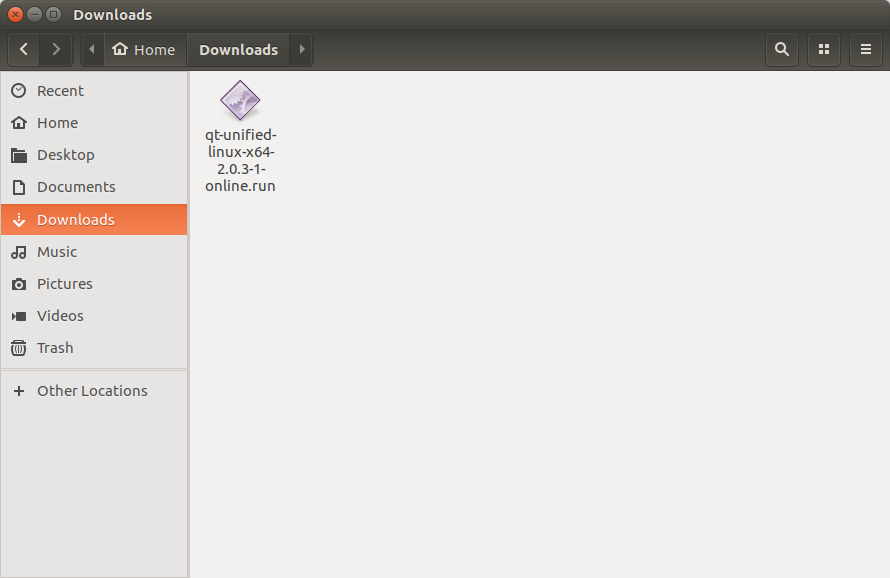Go back with the back arrow
890x578 pixels.
pyautogui.click(x=24, y=49)
